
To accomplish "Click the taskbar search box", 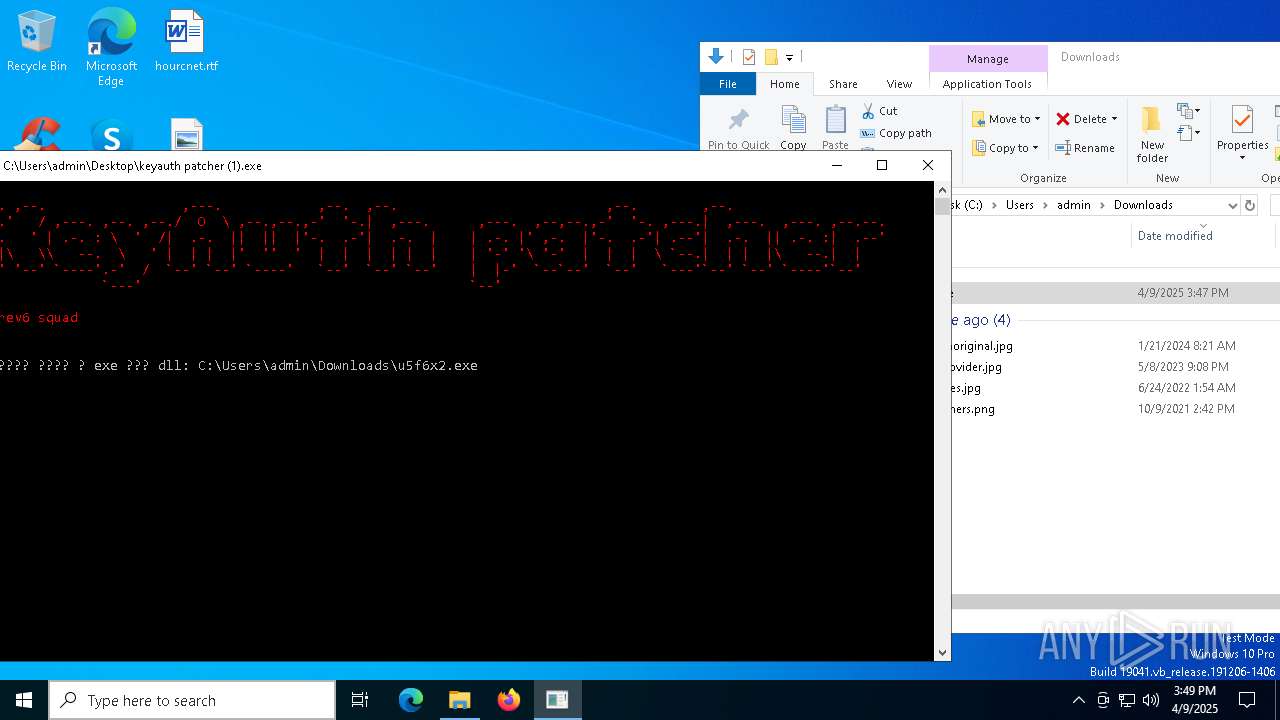I will click(x=192, y=700).
